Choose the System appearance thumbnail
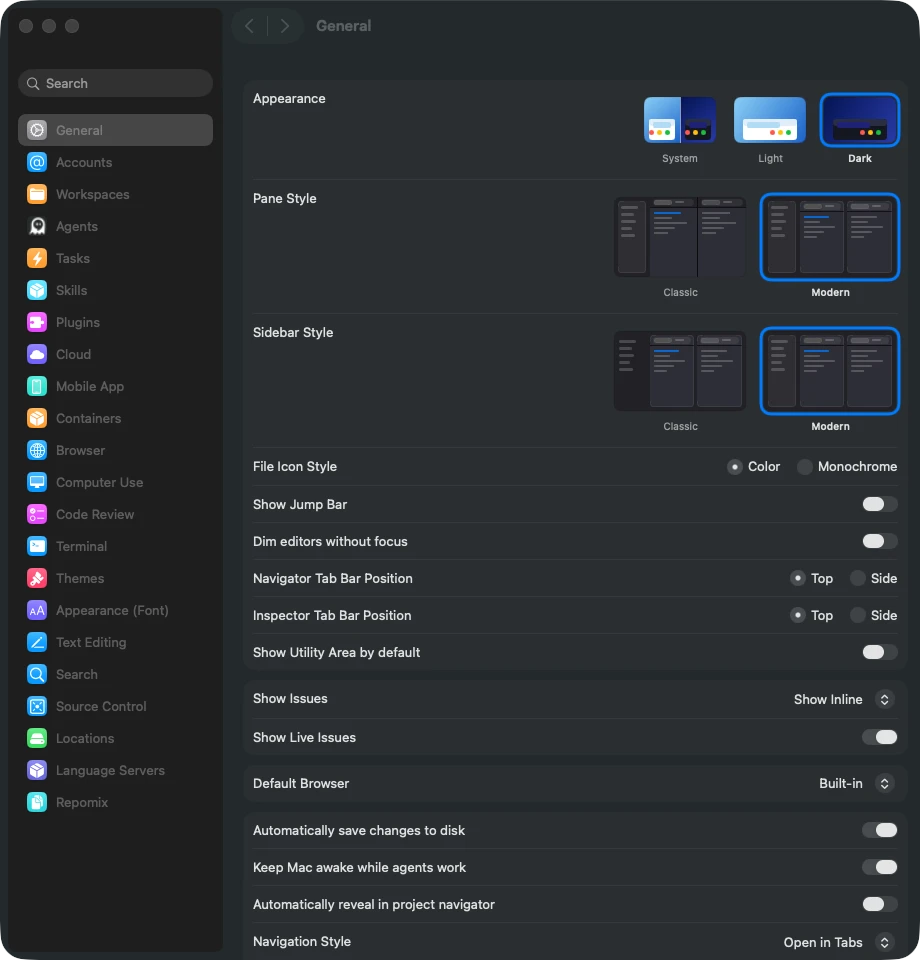This screenshot has width=920, height=960. click(679, 120)
